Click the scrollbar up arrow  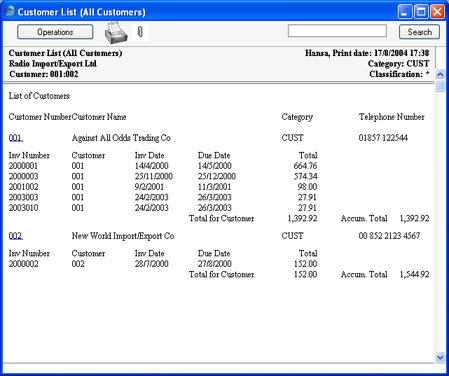click(440, 74)
